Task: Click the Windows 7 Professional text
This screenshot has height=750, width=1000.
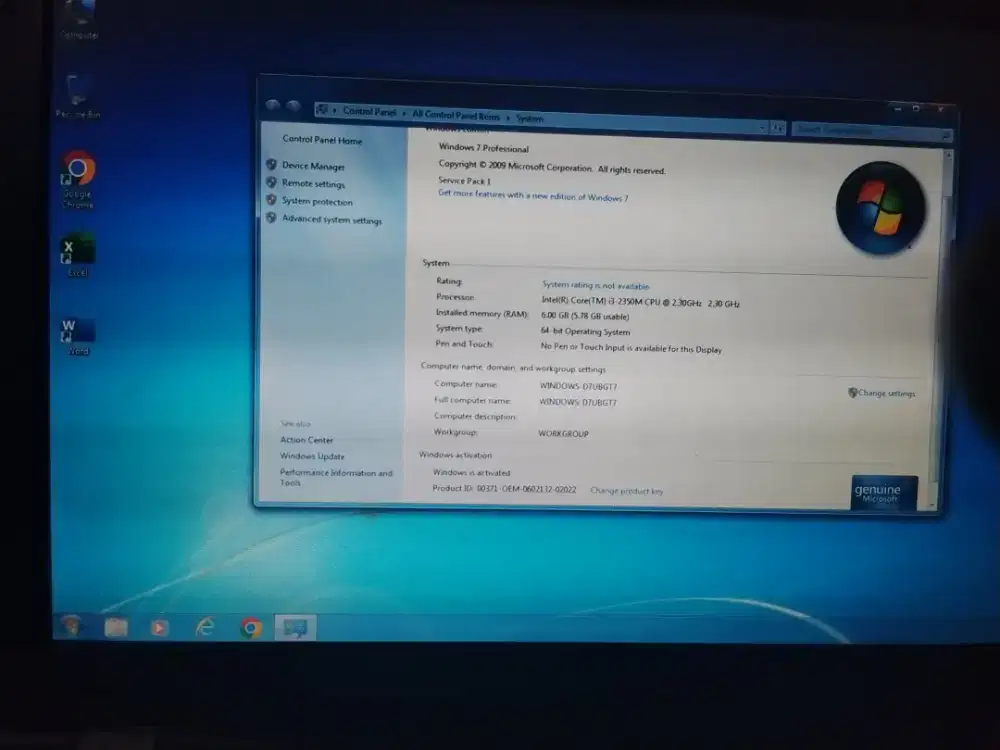Action: (x=483, y=148)
